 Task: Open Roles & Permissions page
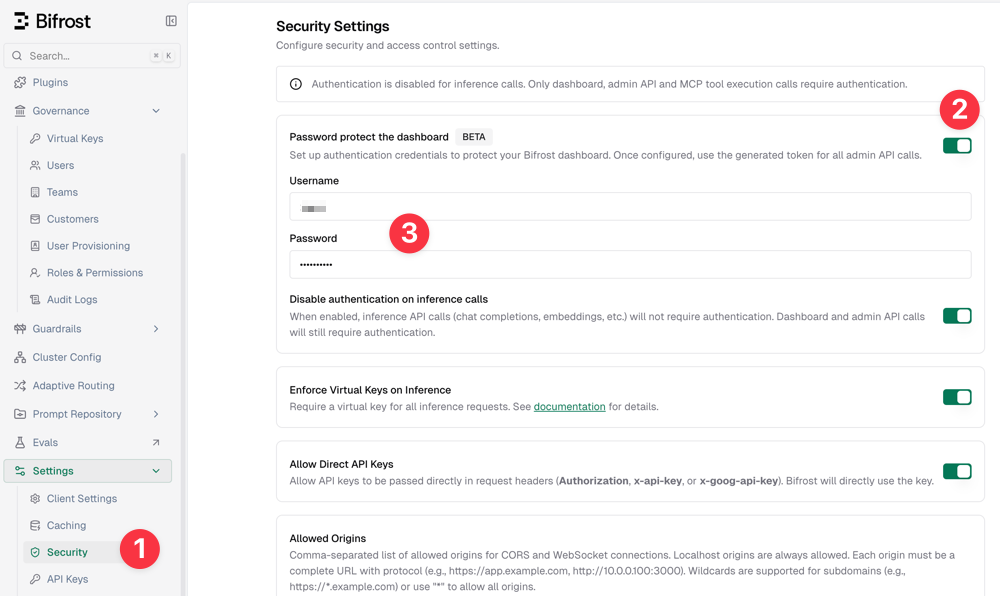[94, 273]
